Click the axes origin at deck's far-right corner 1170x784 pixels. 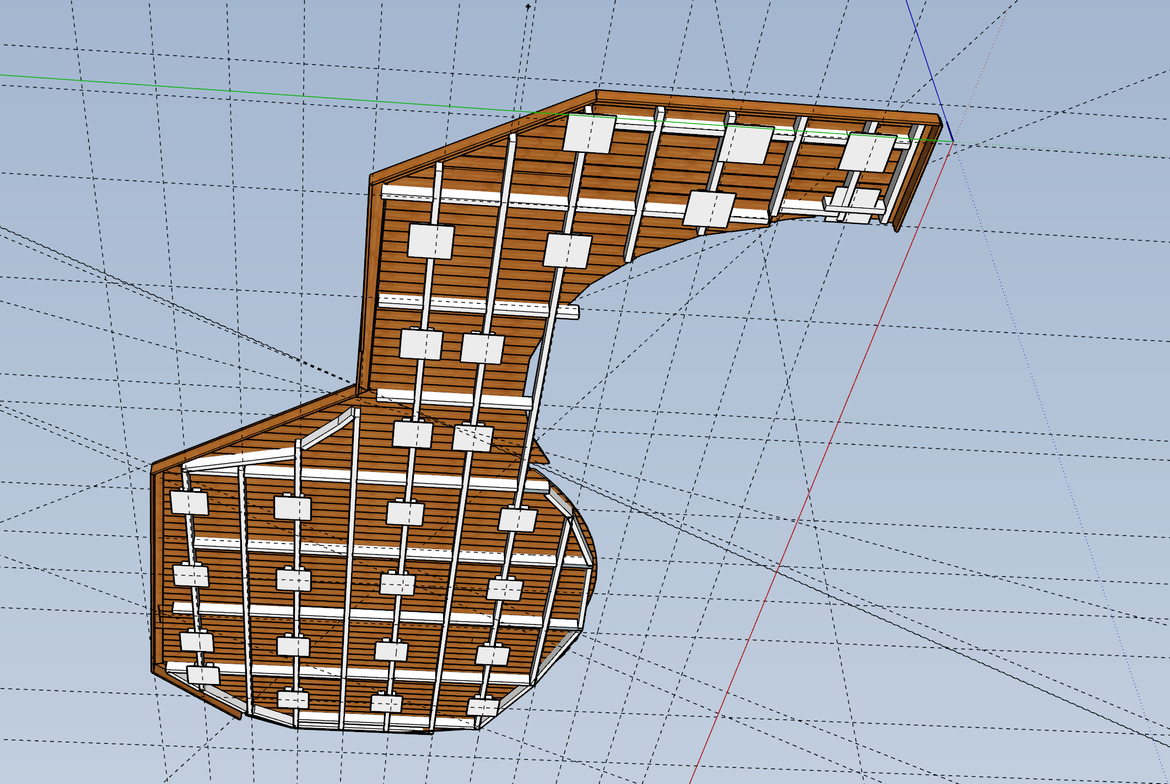951,141
